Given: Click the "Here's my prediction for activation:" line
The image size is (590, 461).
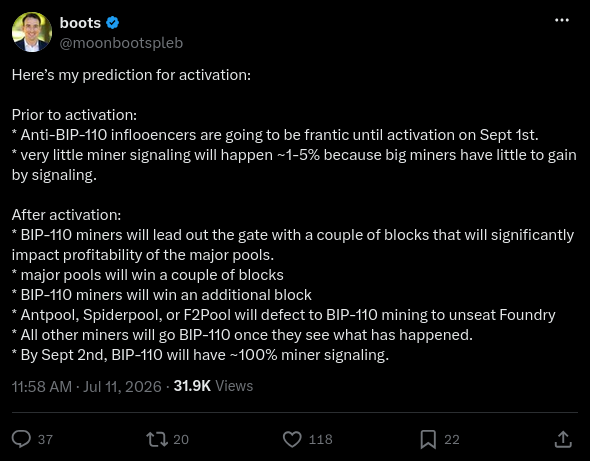Looking at the screenshot, I should [131, 75].
